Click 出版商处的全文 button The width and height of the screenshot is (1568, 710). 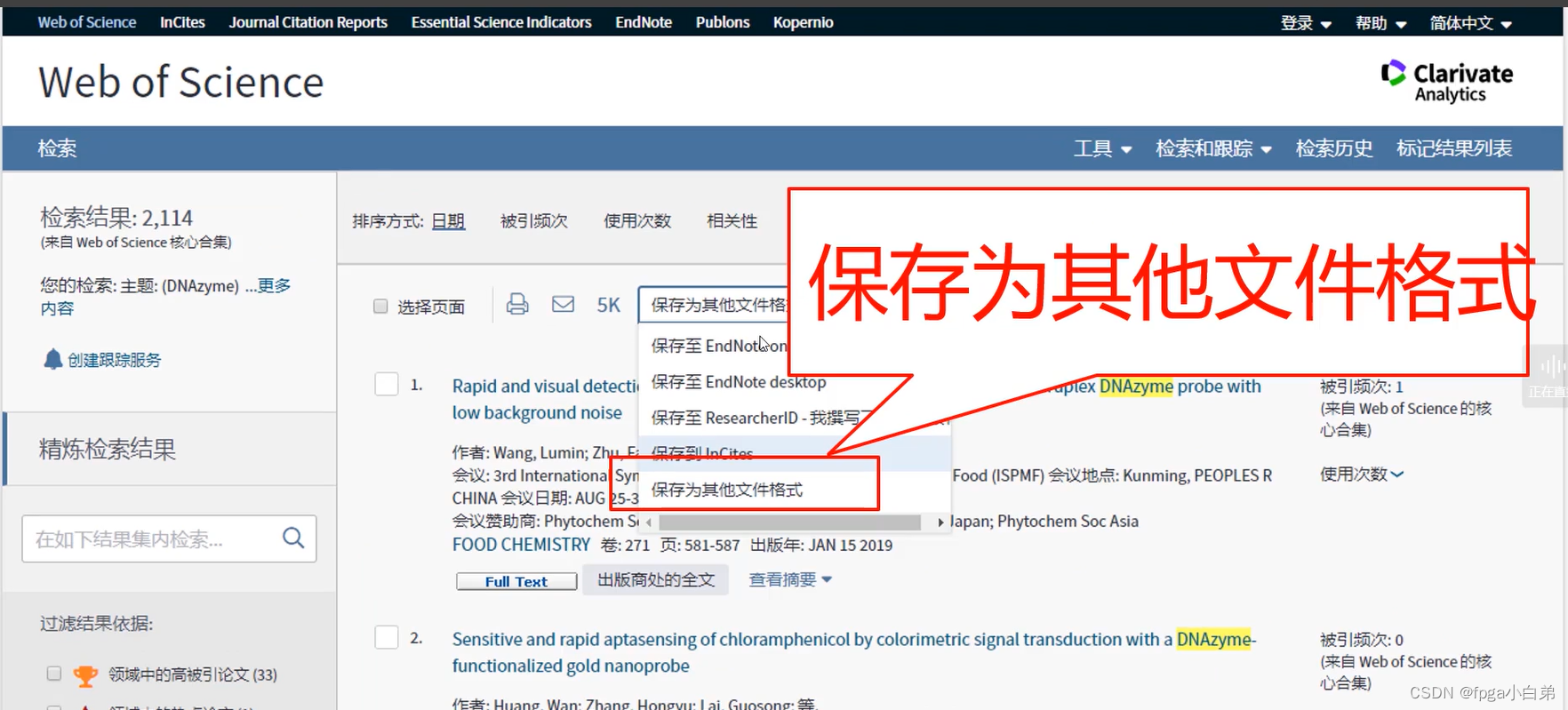click(656, 579)
